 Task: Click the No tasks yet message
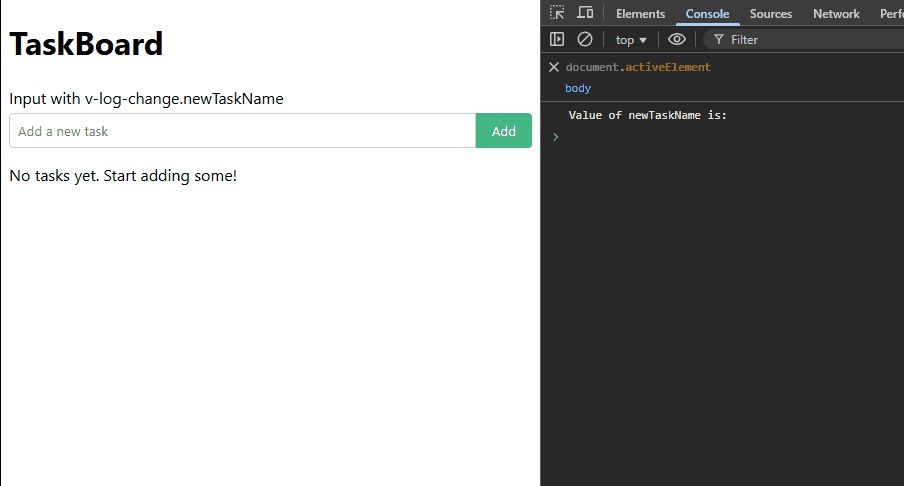click(x=123, y=175)
